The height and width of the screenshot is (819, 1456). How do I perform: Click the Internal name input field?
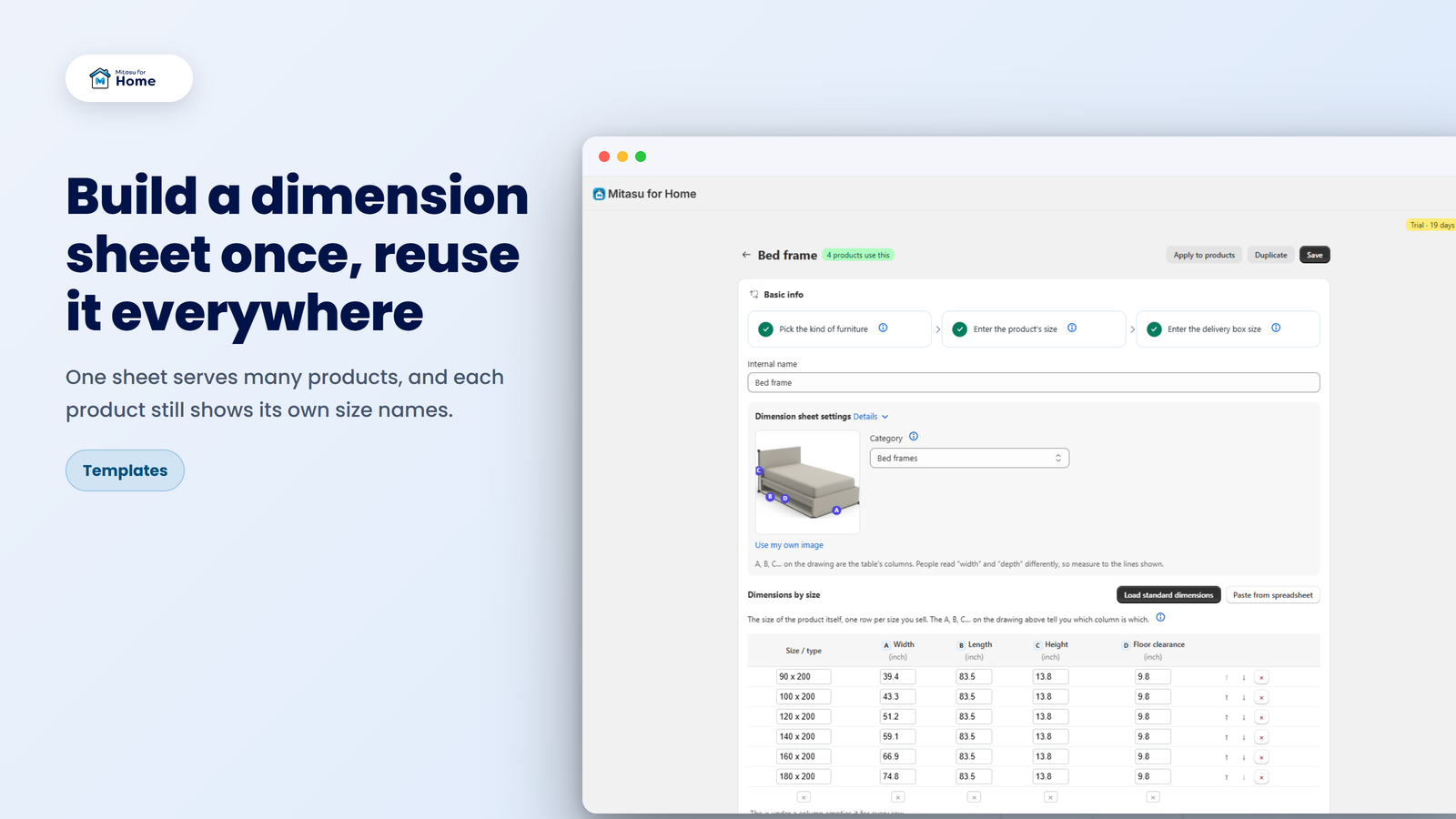1034,382
